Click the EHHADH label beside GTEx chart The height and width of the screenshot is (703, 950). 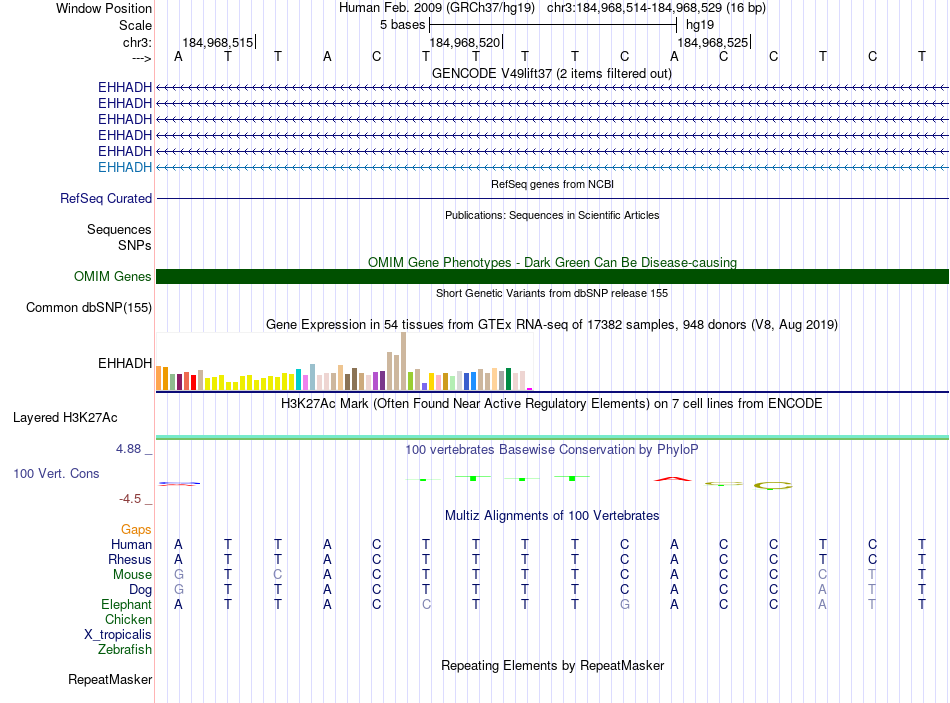coord(125,363)
